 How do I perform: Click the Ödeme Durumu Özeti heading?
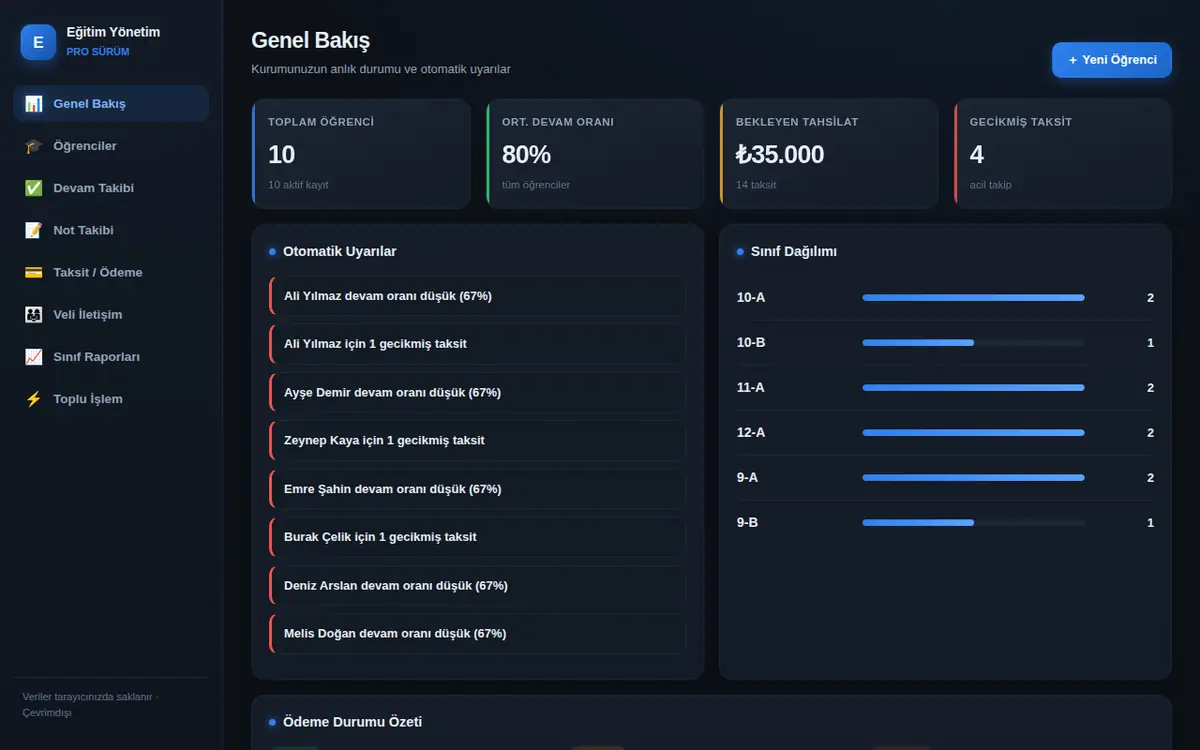pos(352,722)
